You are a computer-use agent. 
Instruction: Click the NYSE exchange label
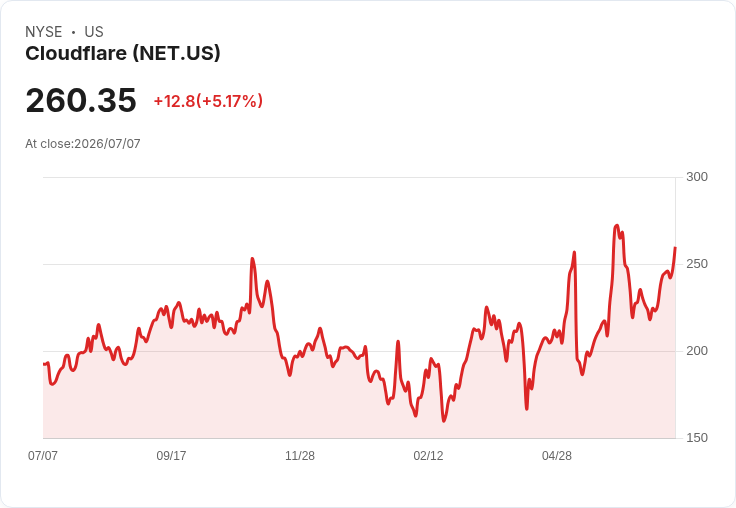pyautogui.click(x=44, y=32)
